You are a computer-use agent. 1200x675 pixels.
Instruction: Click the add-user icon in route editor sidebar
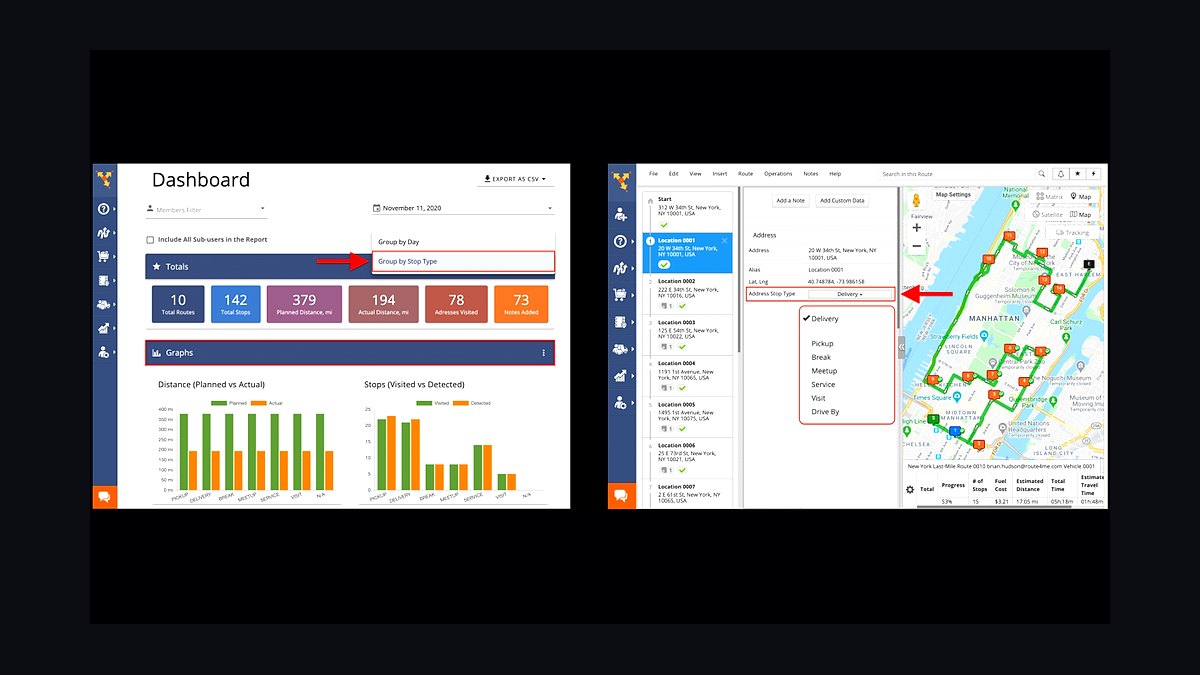point(620,214)
